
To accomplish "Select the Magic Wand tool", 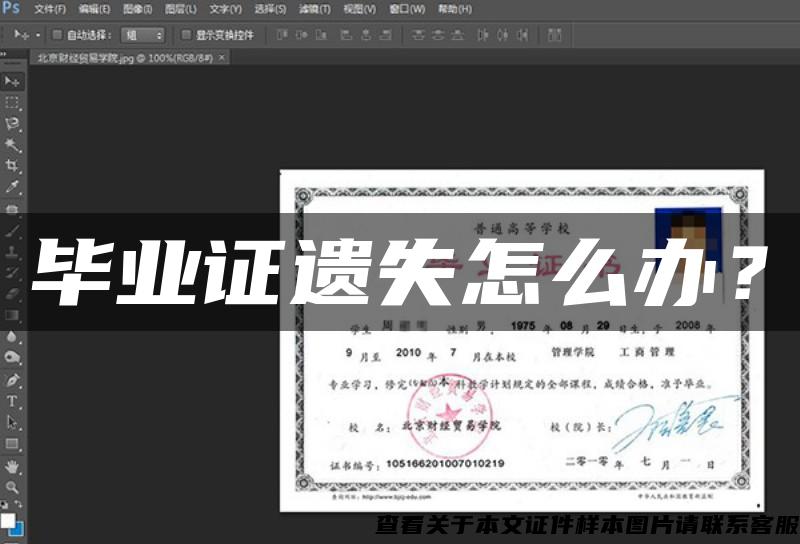I will (x=12, y=145).
